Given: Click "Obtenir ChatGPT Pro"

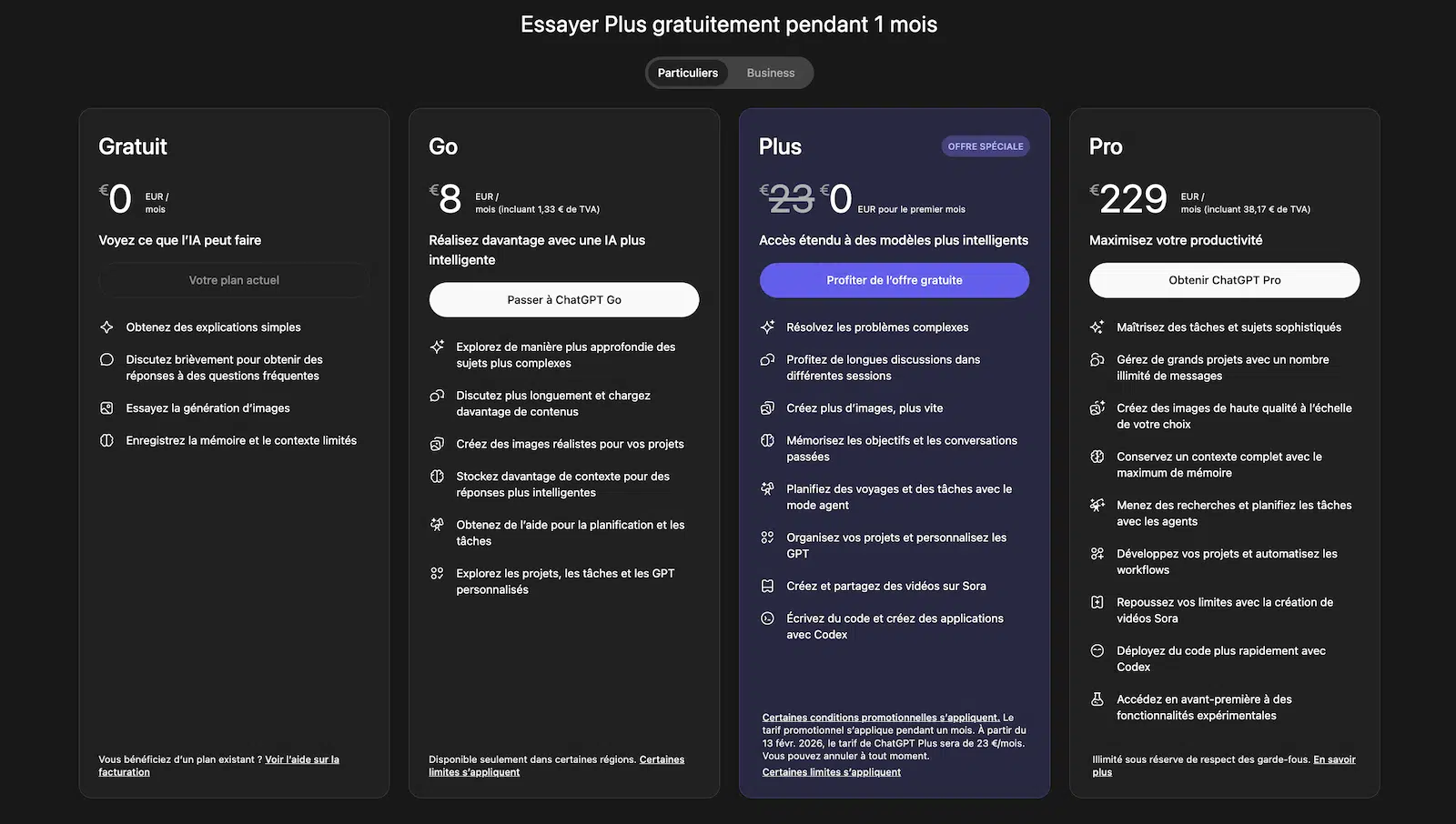Looking at the screenshot, I should tap(1224, 280).
